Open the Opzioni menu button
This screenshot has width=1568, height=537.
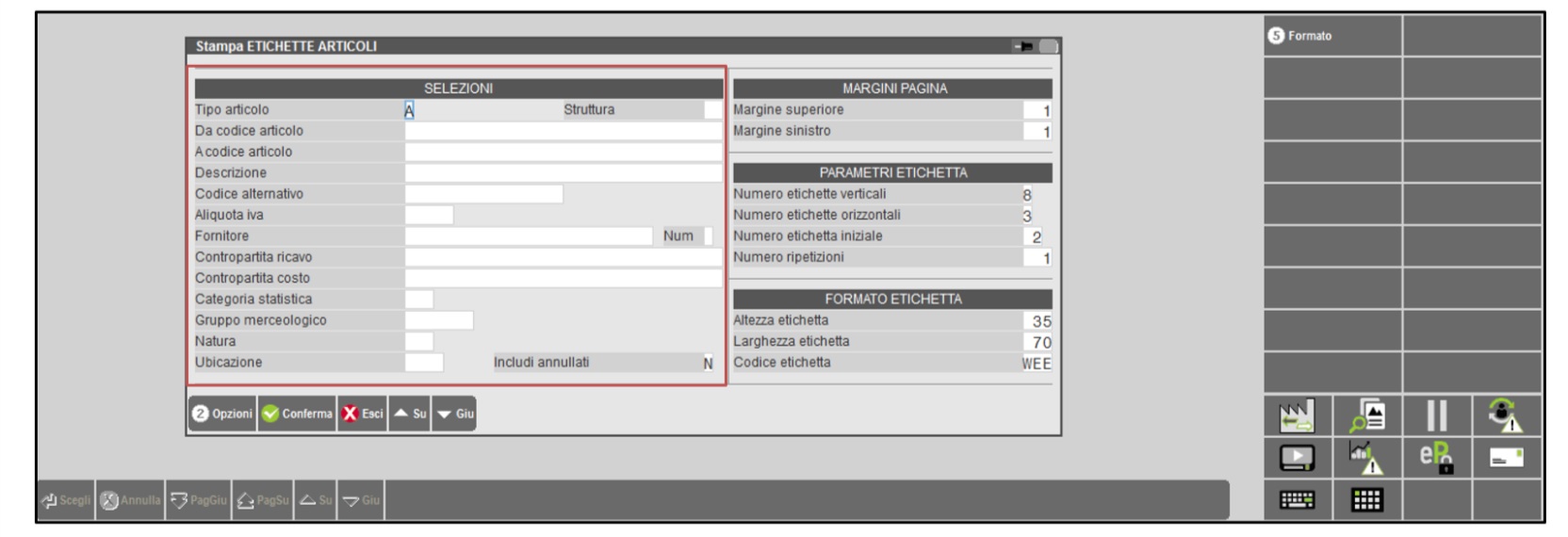[x=222, y=414]
